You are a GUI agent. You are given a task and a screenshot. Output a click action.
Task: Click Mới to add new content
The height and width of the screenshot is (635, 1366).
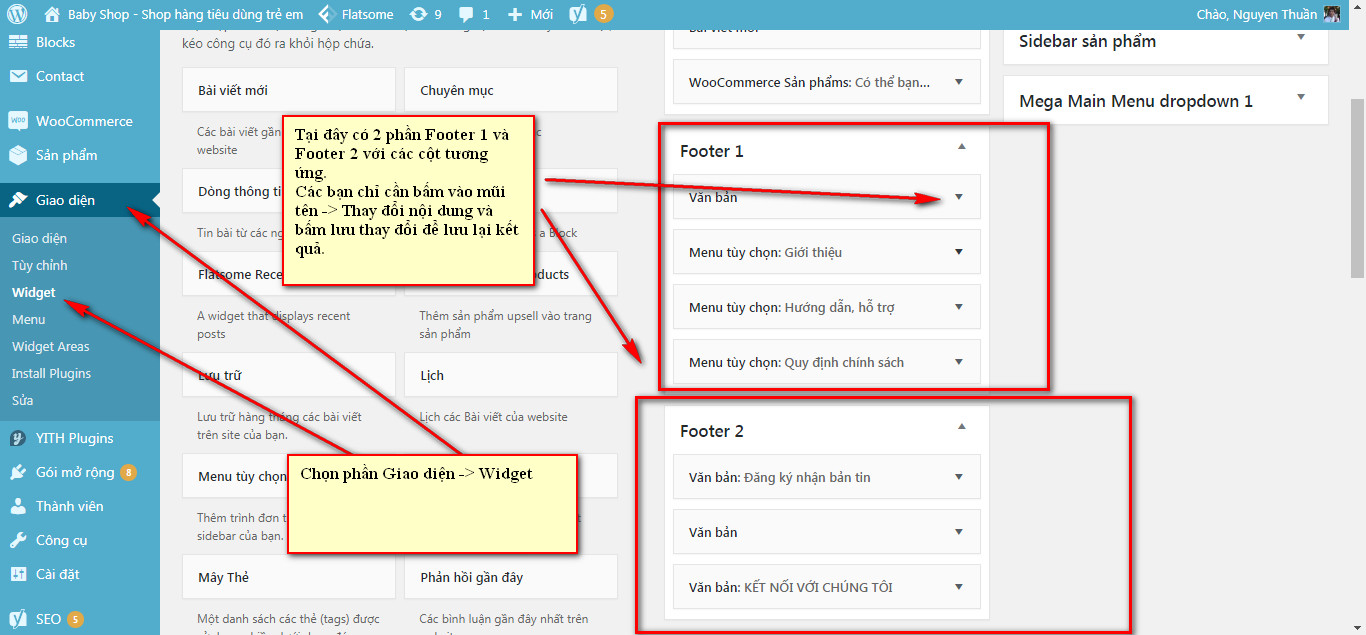point(530,14)
